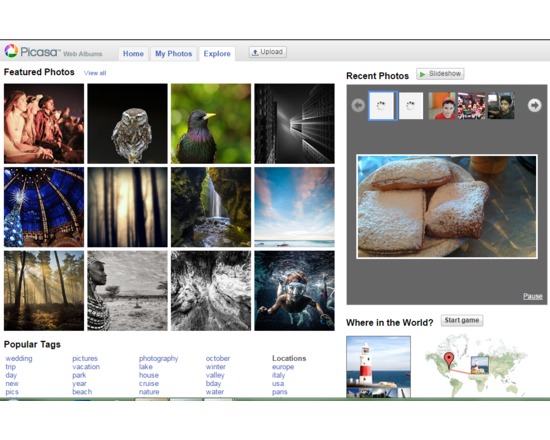
Task: Select the Explore tab
Action: [x=217, y=54]
